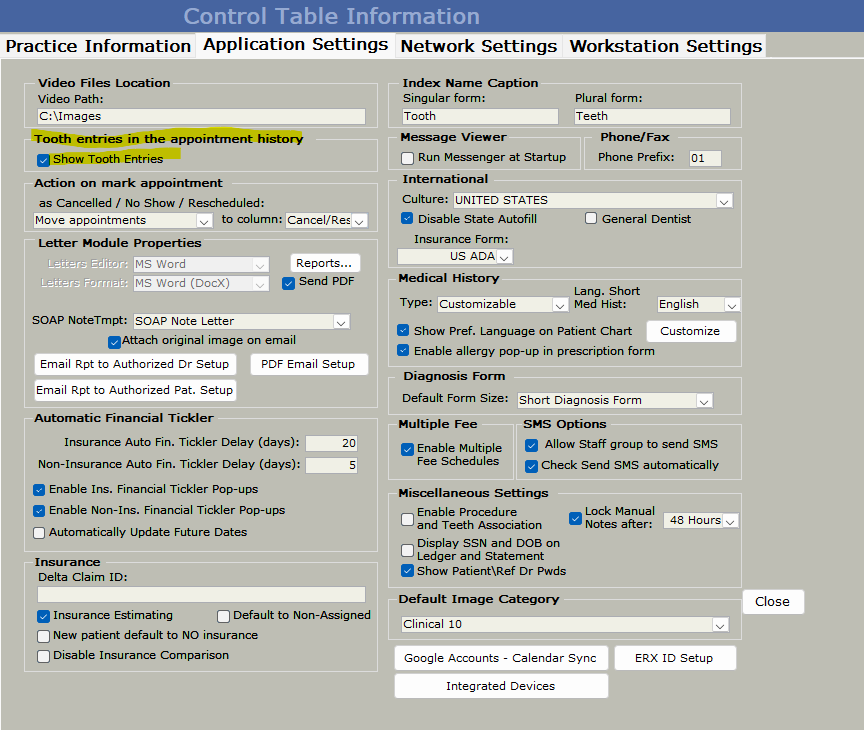Open Google Accounts - Calendar Sync
Screen dimensions: 864x730
pyautogui.click(x=500, y=658)
